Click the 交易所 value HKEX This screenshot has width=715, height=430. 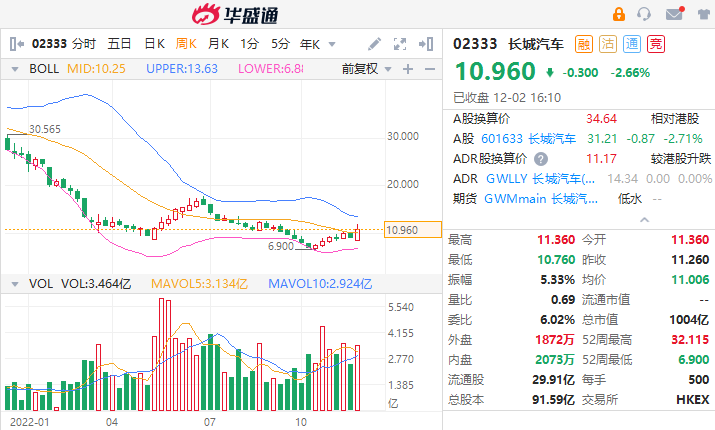tap(693, 400)
